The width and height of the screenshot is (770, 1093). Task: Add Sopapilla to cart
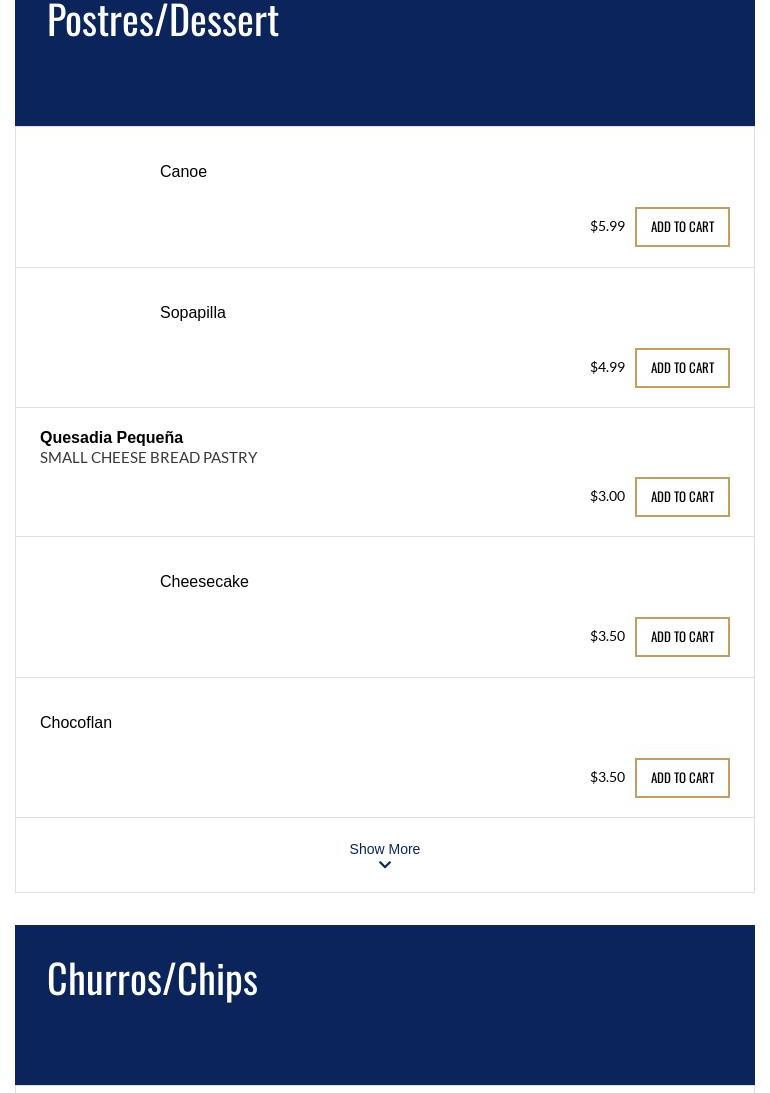[x=682, y=368]
